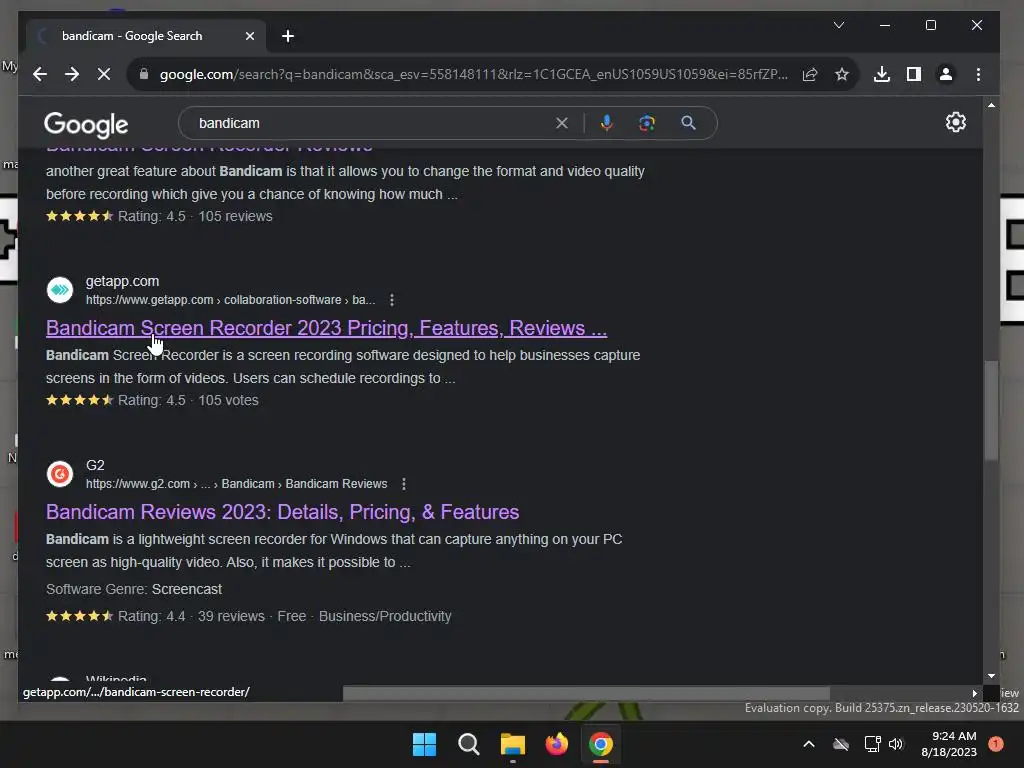The width and height of the screenshot is (1024, 768).
Task: Click the G2 site name
Action: [95, 465]
